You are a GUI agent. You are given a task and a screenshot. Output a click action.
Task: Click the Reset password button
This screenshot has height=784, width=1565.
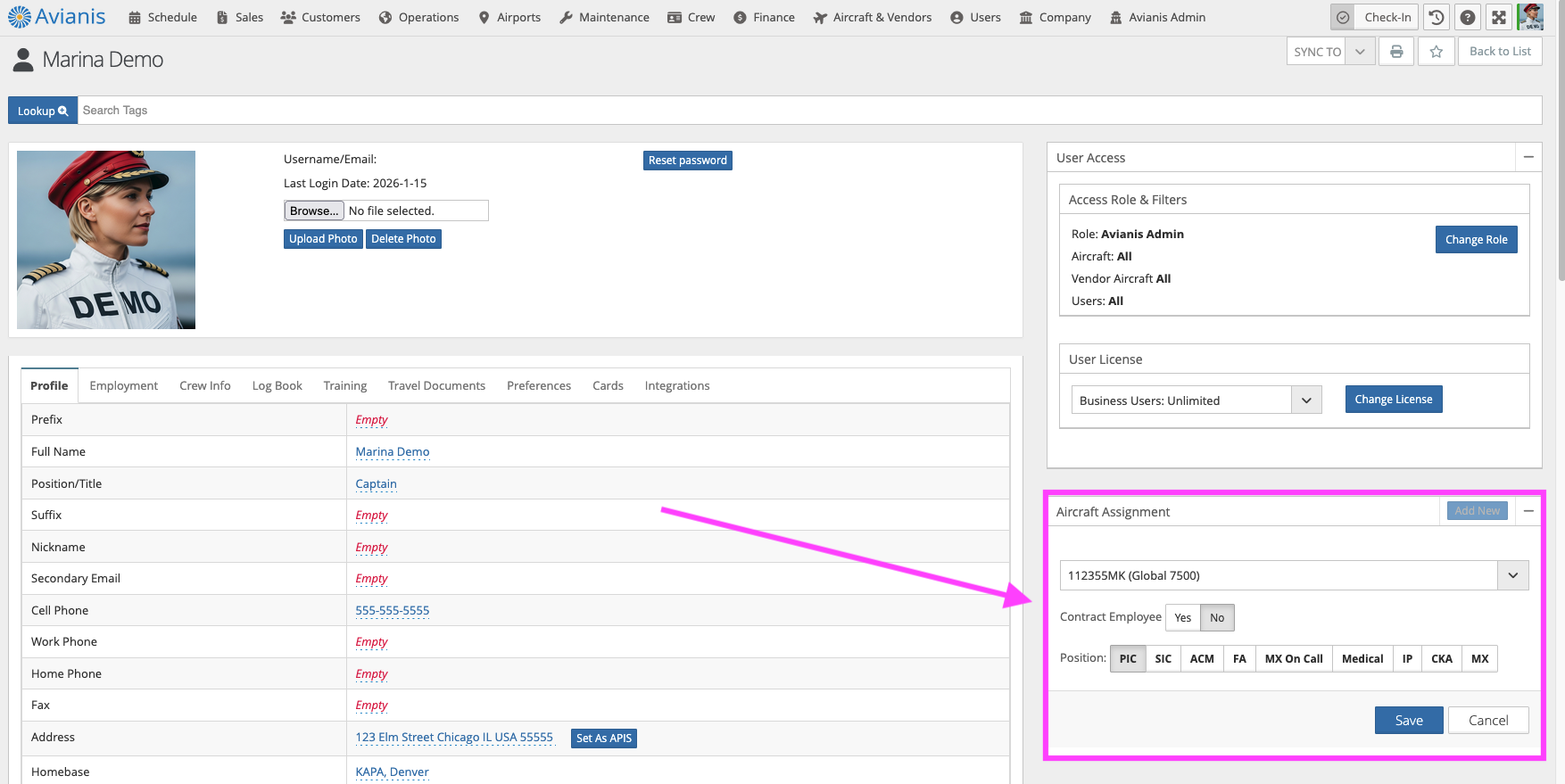coord(687,161)
